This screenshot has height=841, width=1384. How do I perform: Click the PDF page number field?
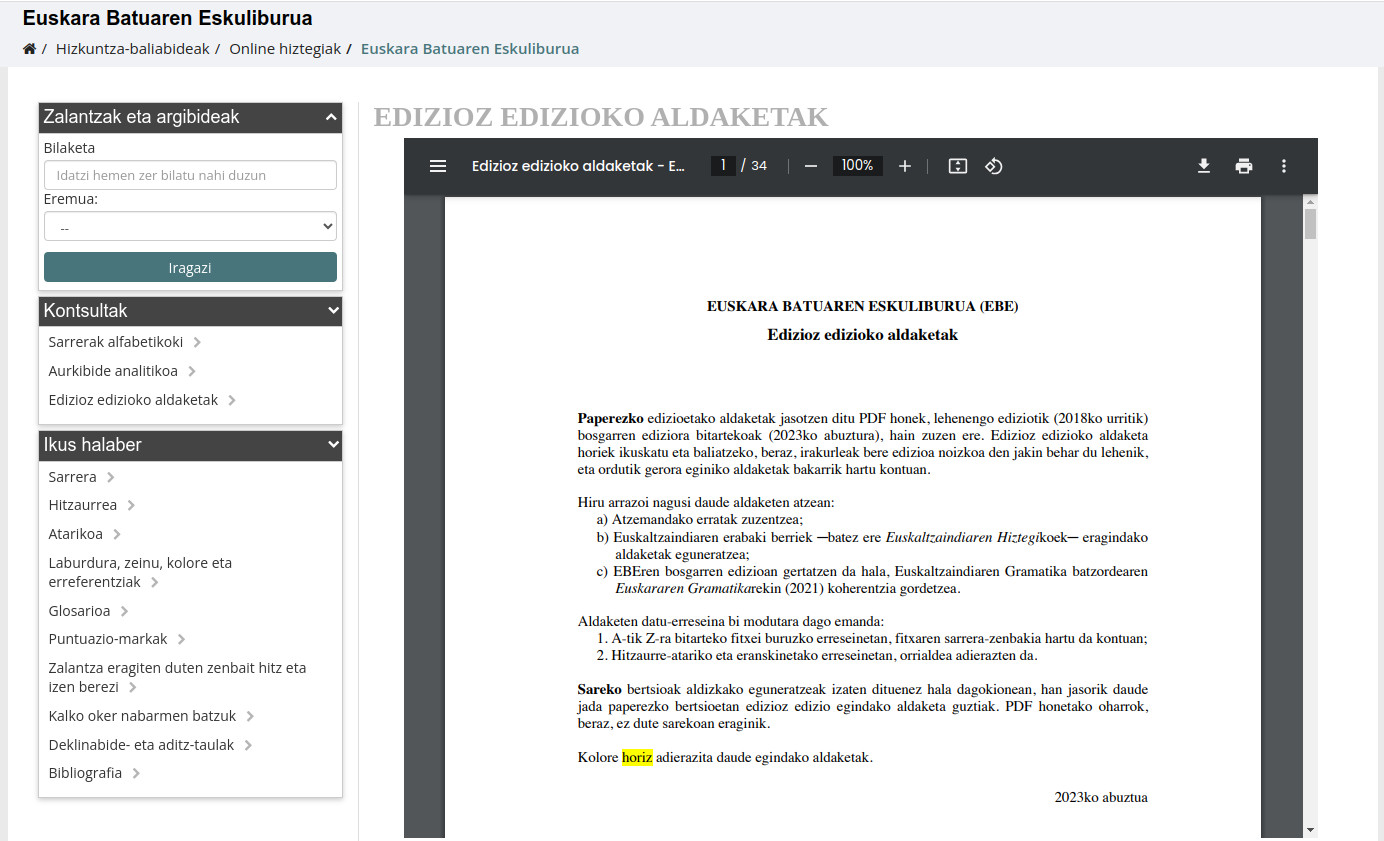tap(723, 166)
